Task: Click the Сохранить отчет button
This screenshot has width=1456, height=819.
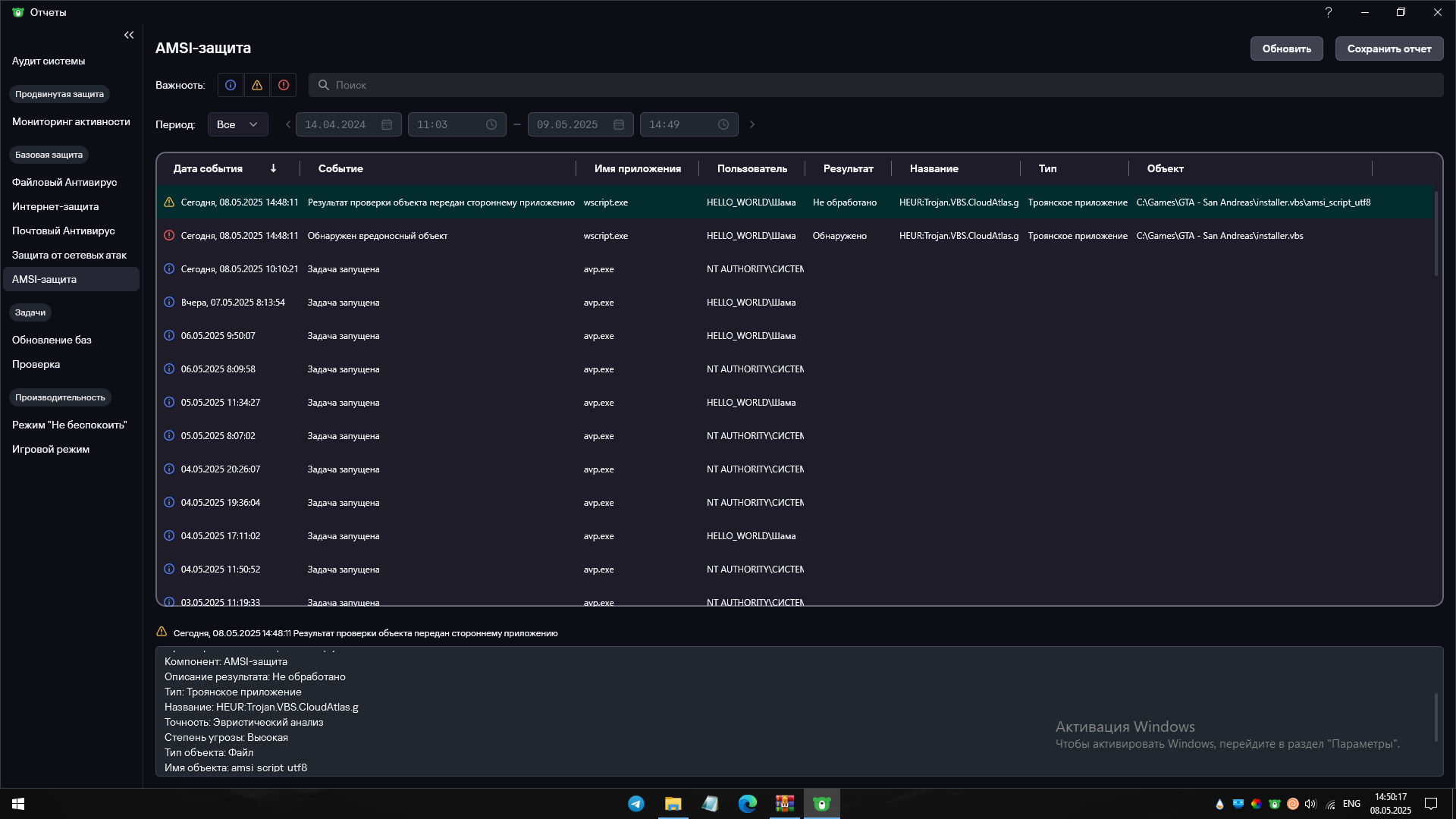Action: [x=1389, y=49]
